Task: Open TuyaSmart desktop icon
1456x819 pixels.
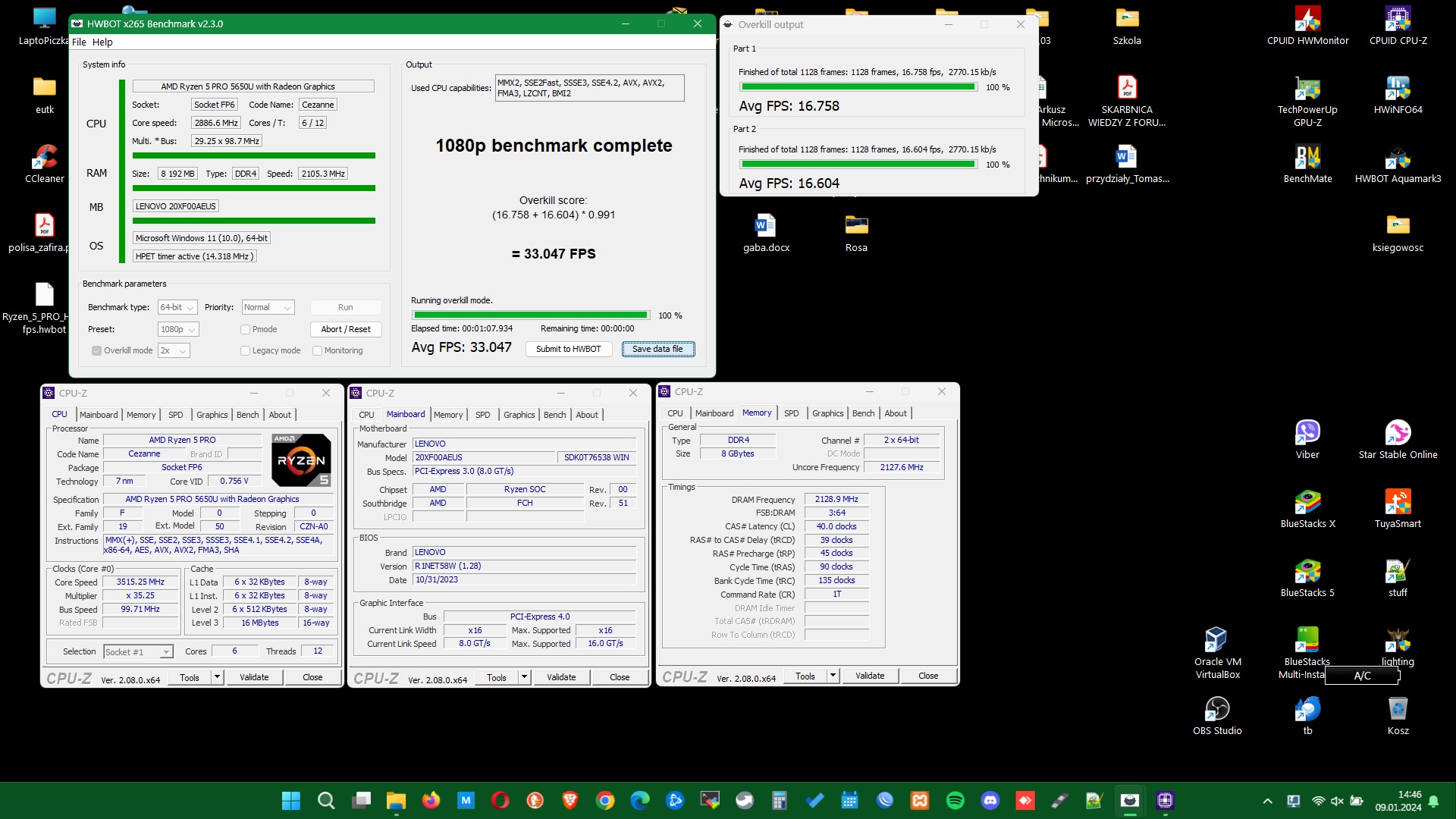Action: [x=1398, y=508]
